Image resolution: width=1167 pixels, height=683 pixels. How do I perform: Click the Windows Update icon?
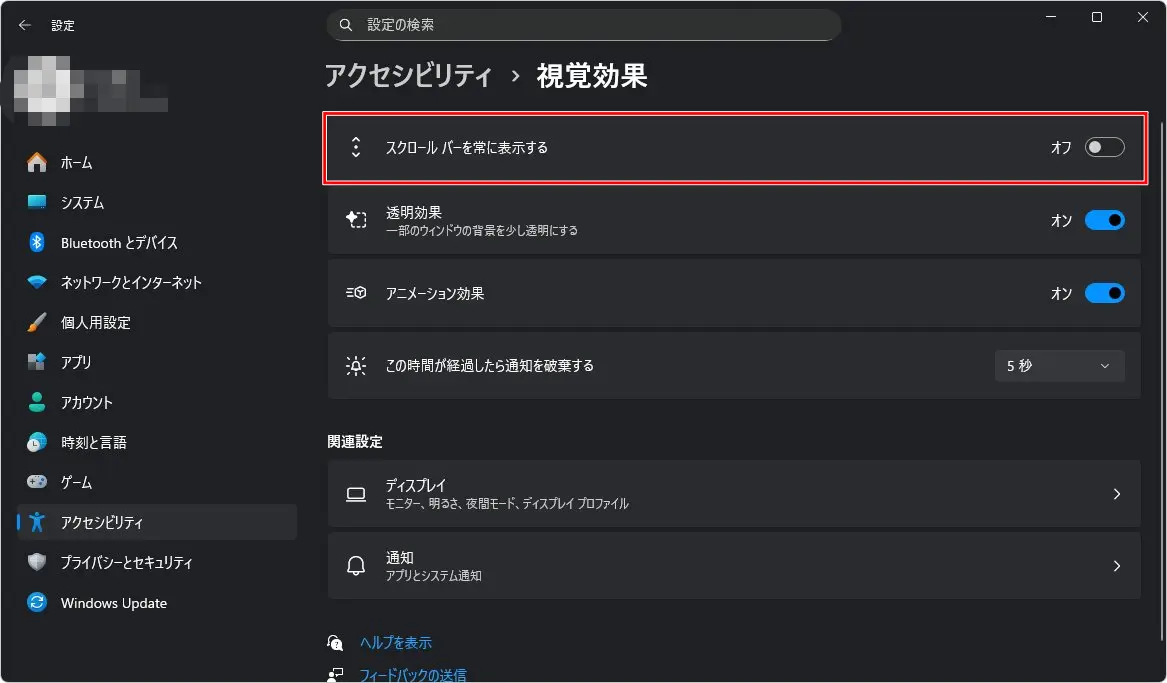coord(37,603)
